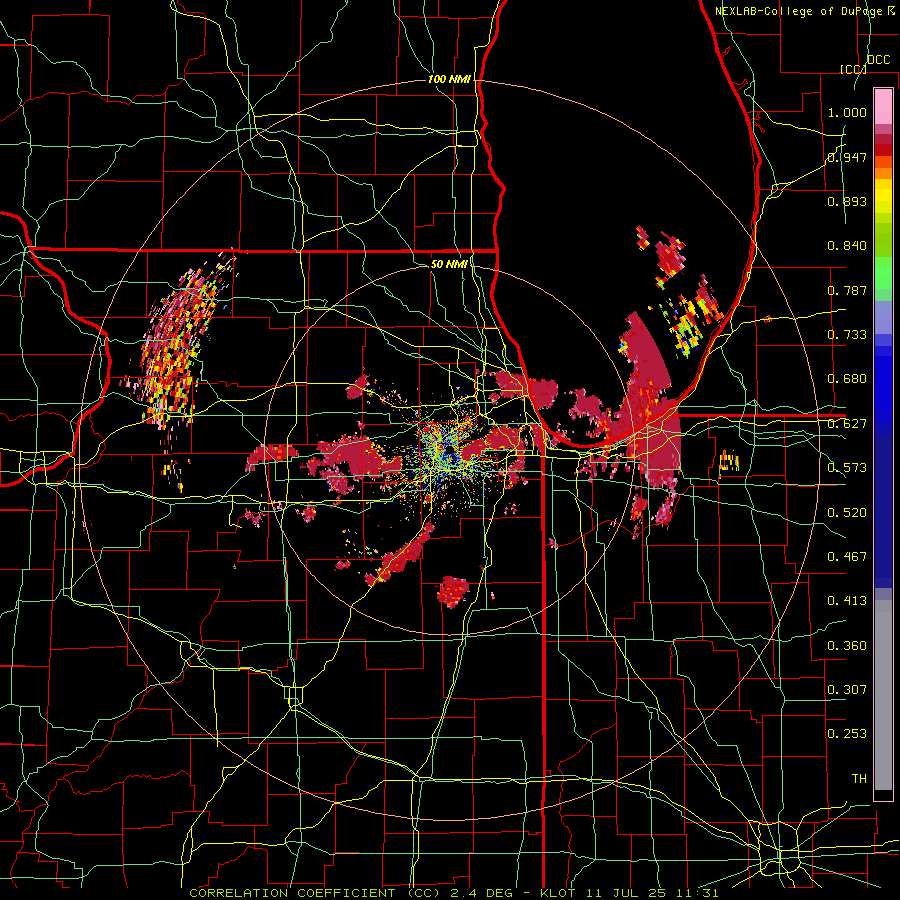The width and height of the screenshot is (900, 900).
Task: Click the 1.000 legend value
Action: (x=847, y=112)
